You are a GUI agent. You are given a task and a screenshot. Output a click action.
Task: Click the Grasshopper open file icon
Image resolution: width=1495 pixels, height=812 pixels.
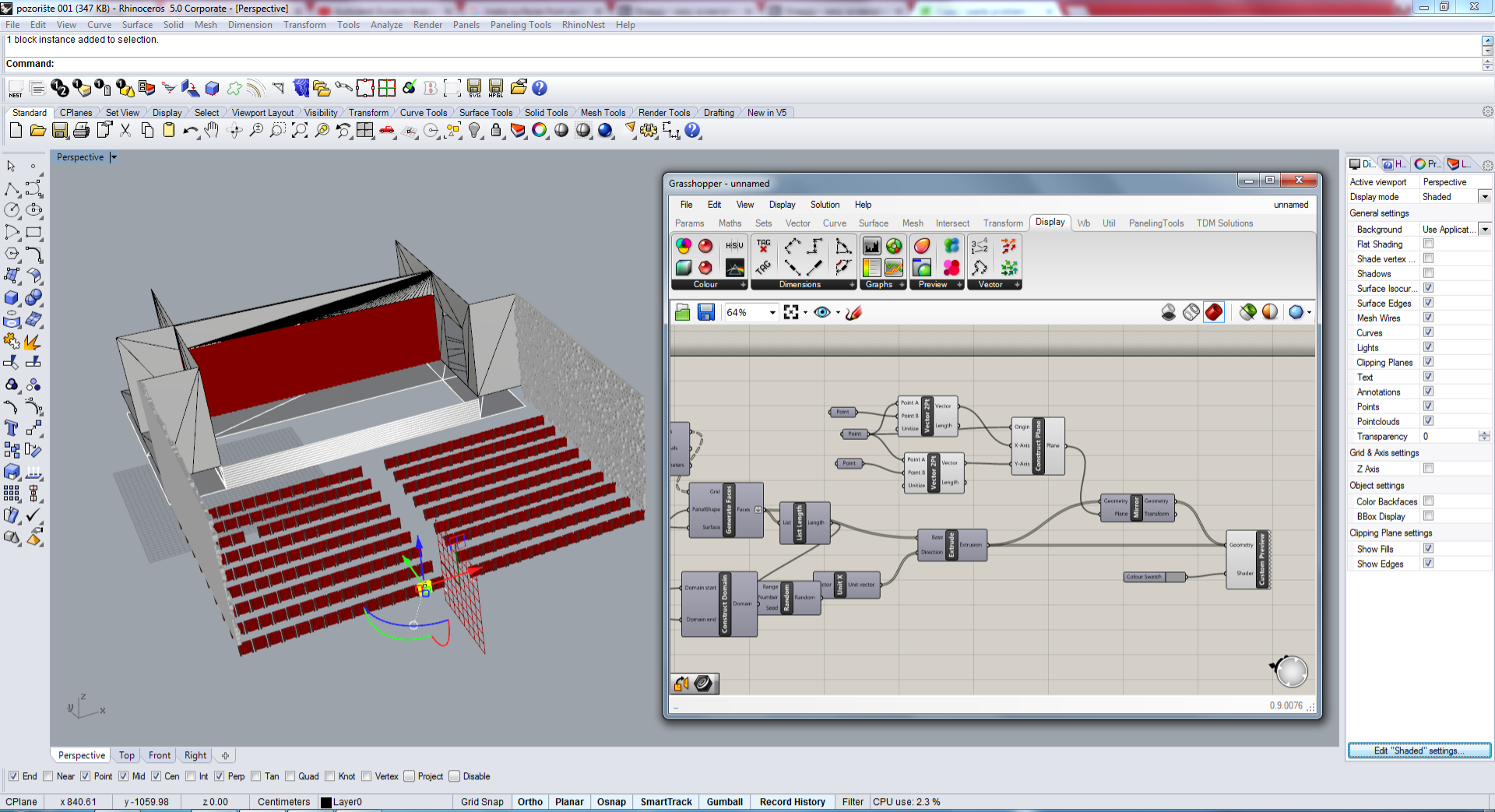pyautogui.click(x=683, y=312)
